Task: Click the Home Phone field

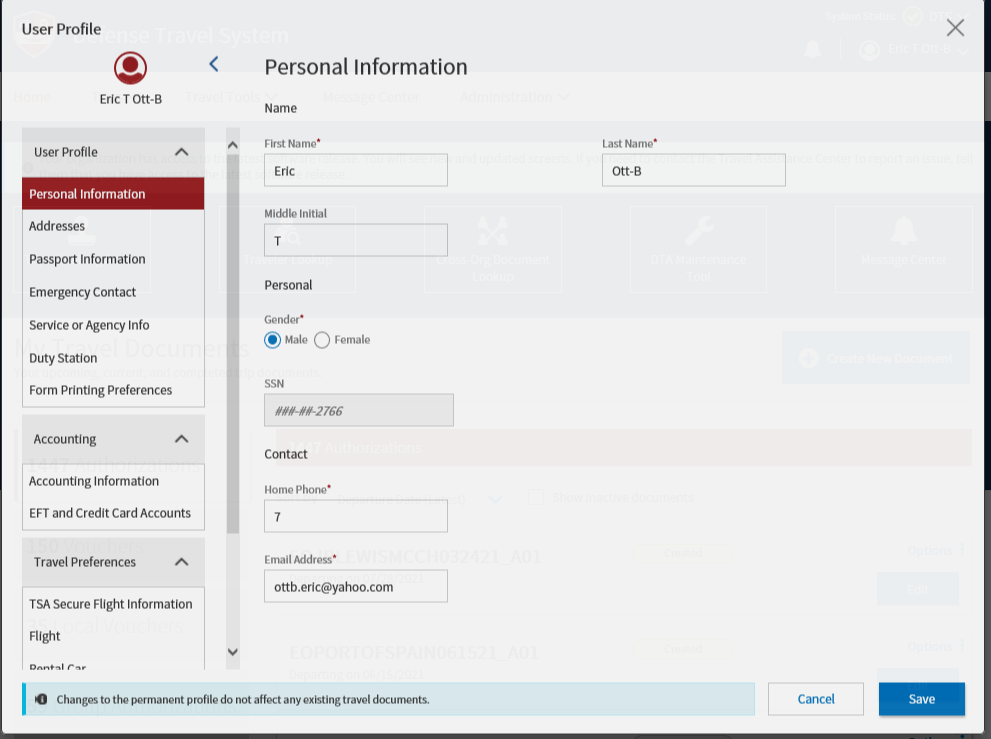Action: pos(356,516)
